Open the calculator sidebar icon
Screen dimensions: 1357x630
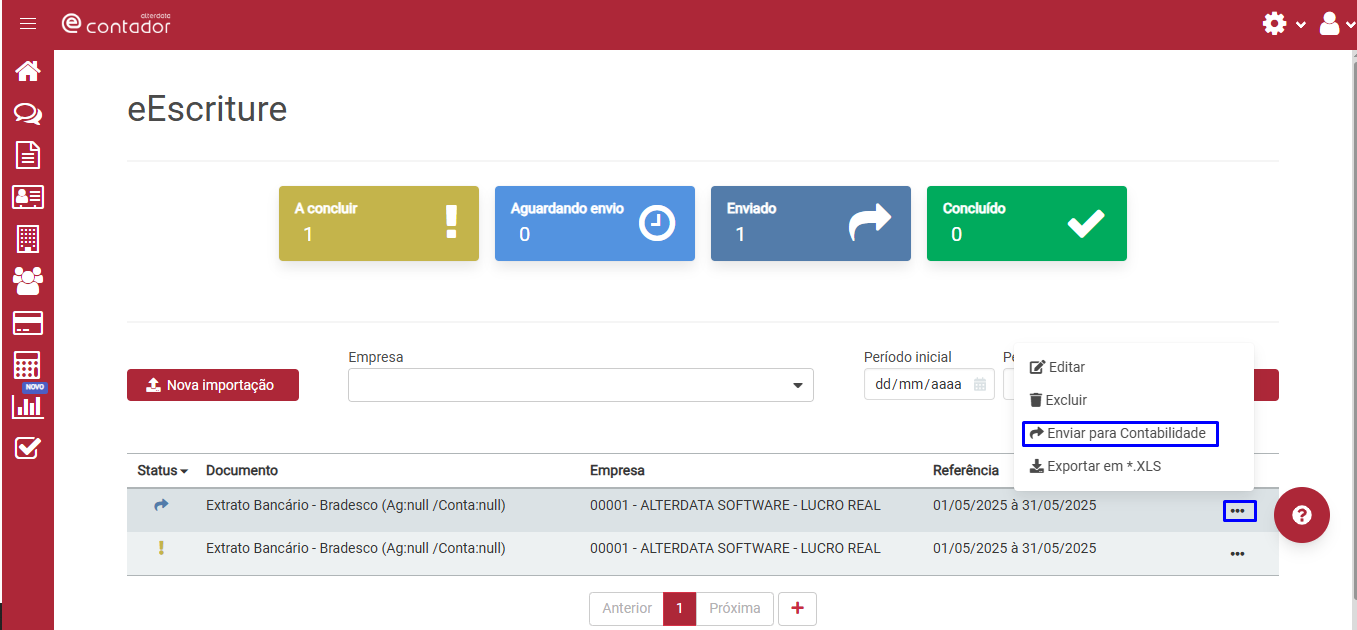[x=28, y=365]
